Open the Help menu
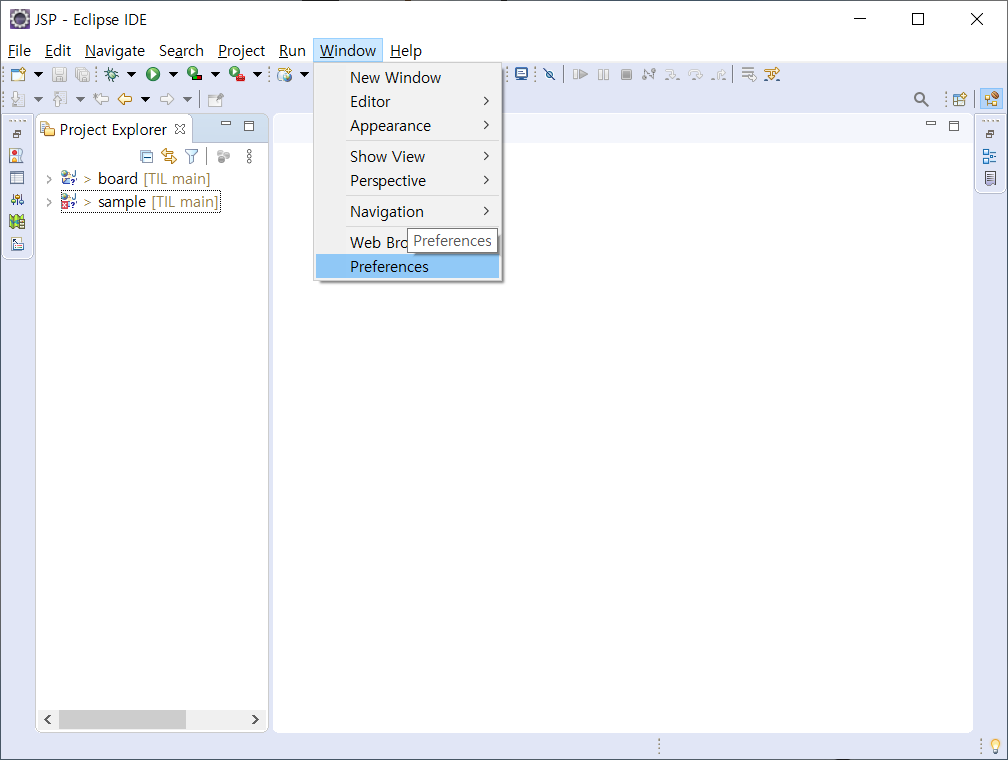The height and width of the screenshot is (760, 1008). 406,51
